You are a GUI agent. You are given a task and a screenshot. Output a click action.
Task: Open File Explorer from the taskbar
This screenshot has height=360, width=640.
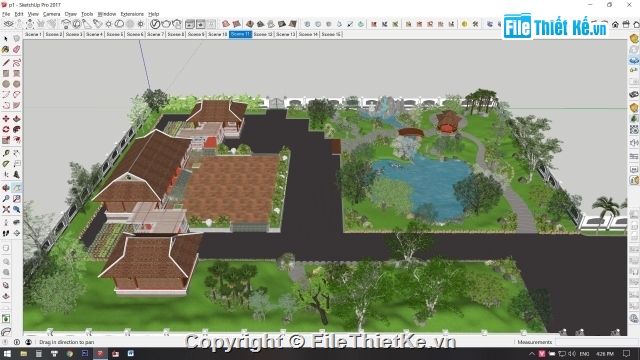[24, 353]
